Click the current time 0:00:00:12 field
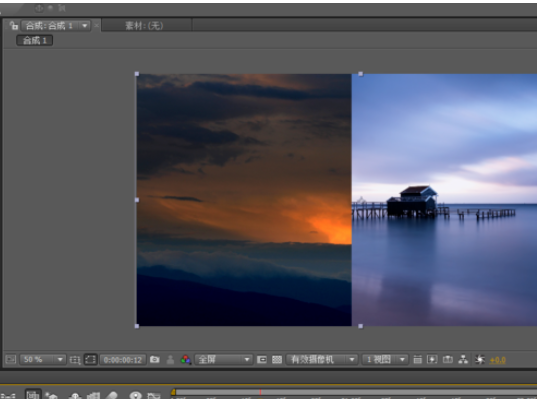Screen dimensions: 539x399 (123, 360)
